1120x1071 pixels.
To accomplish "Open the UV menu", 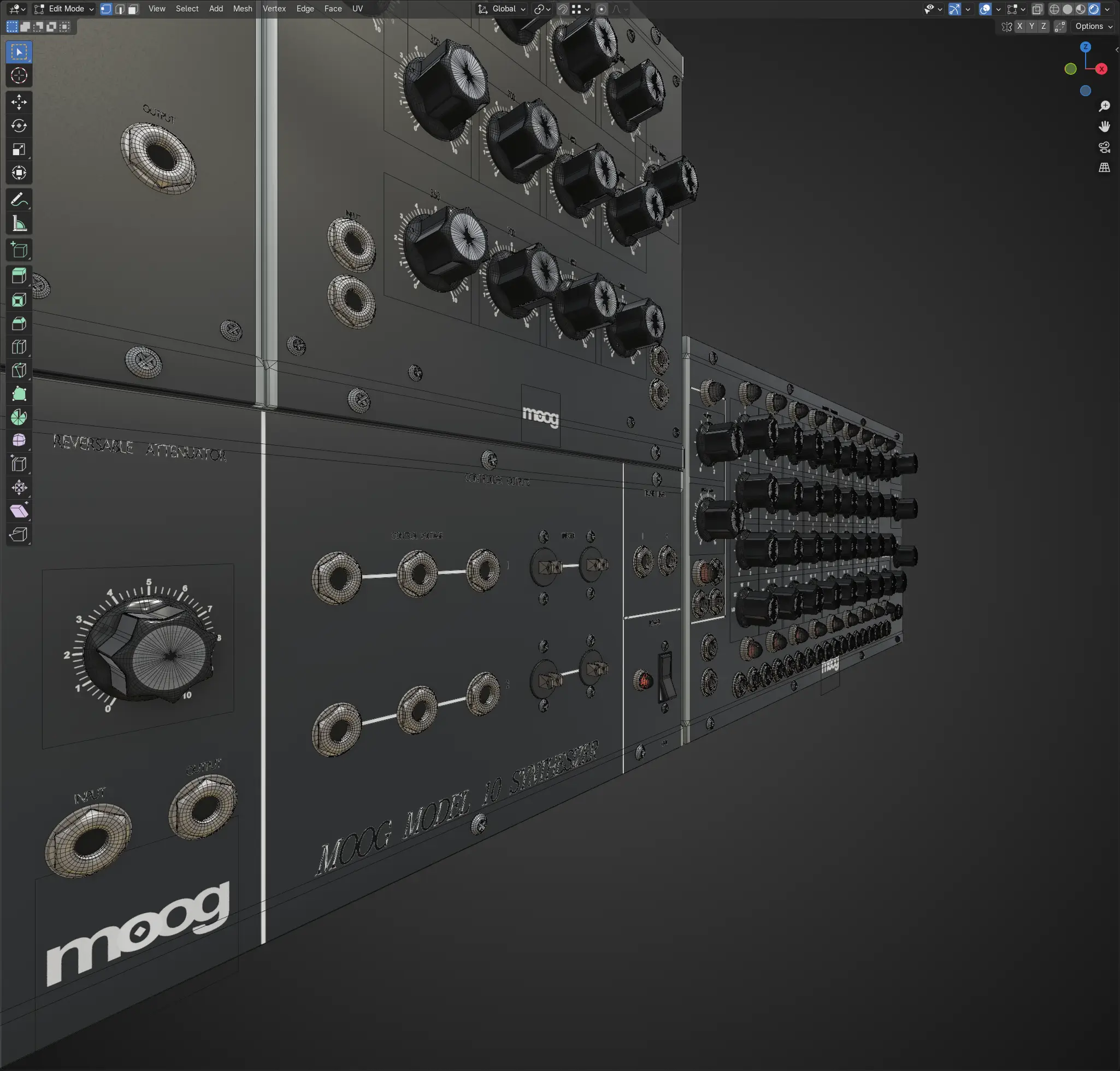I will click(x=357, y=9).
